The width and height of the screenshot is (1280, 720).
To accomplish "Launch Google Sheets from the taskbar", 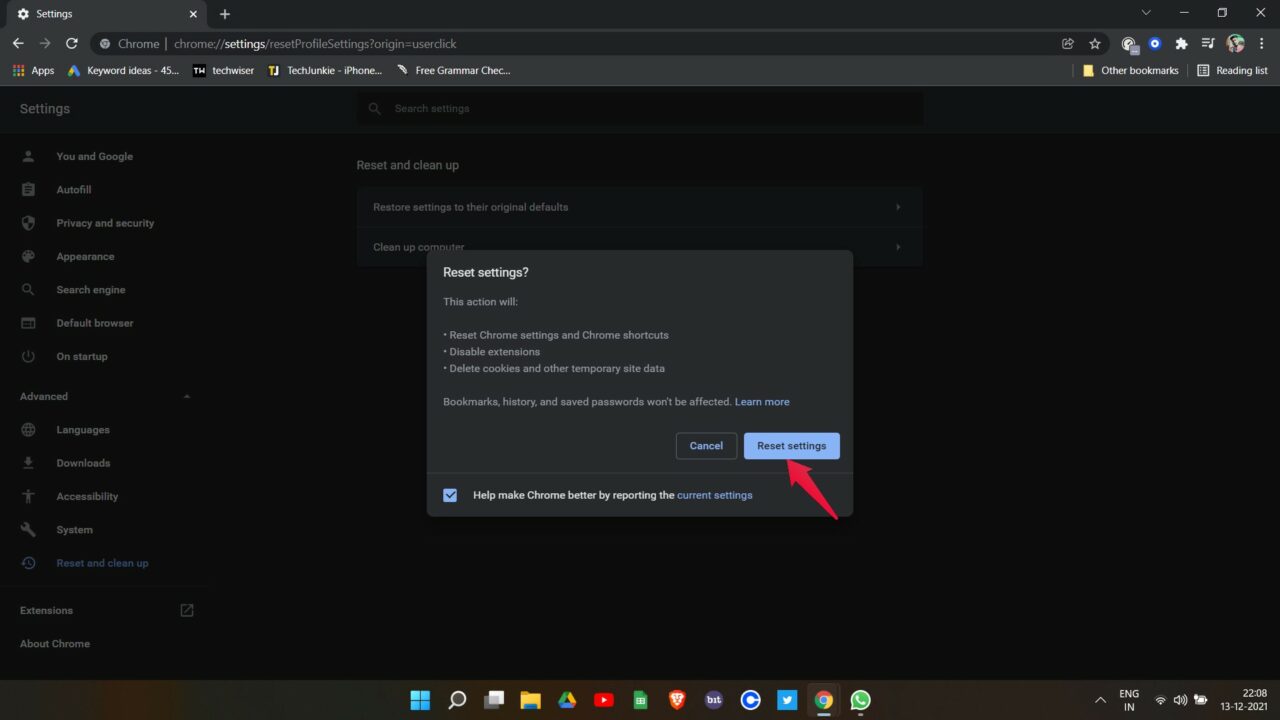I will (x=640, y=700).
